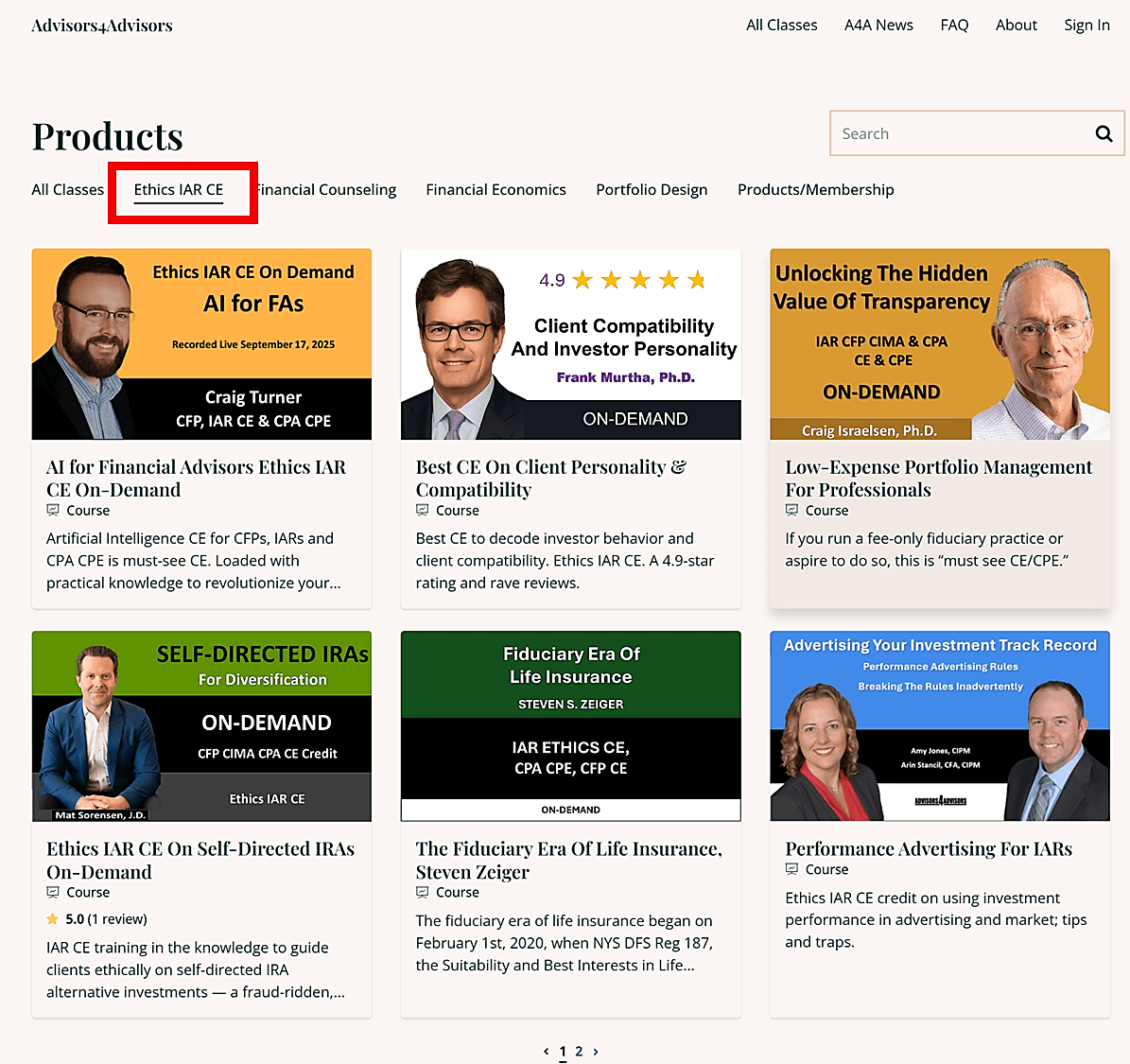Click the search magnifier icon
1130x1064 pixels.
(1104, 133)
